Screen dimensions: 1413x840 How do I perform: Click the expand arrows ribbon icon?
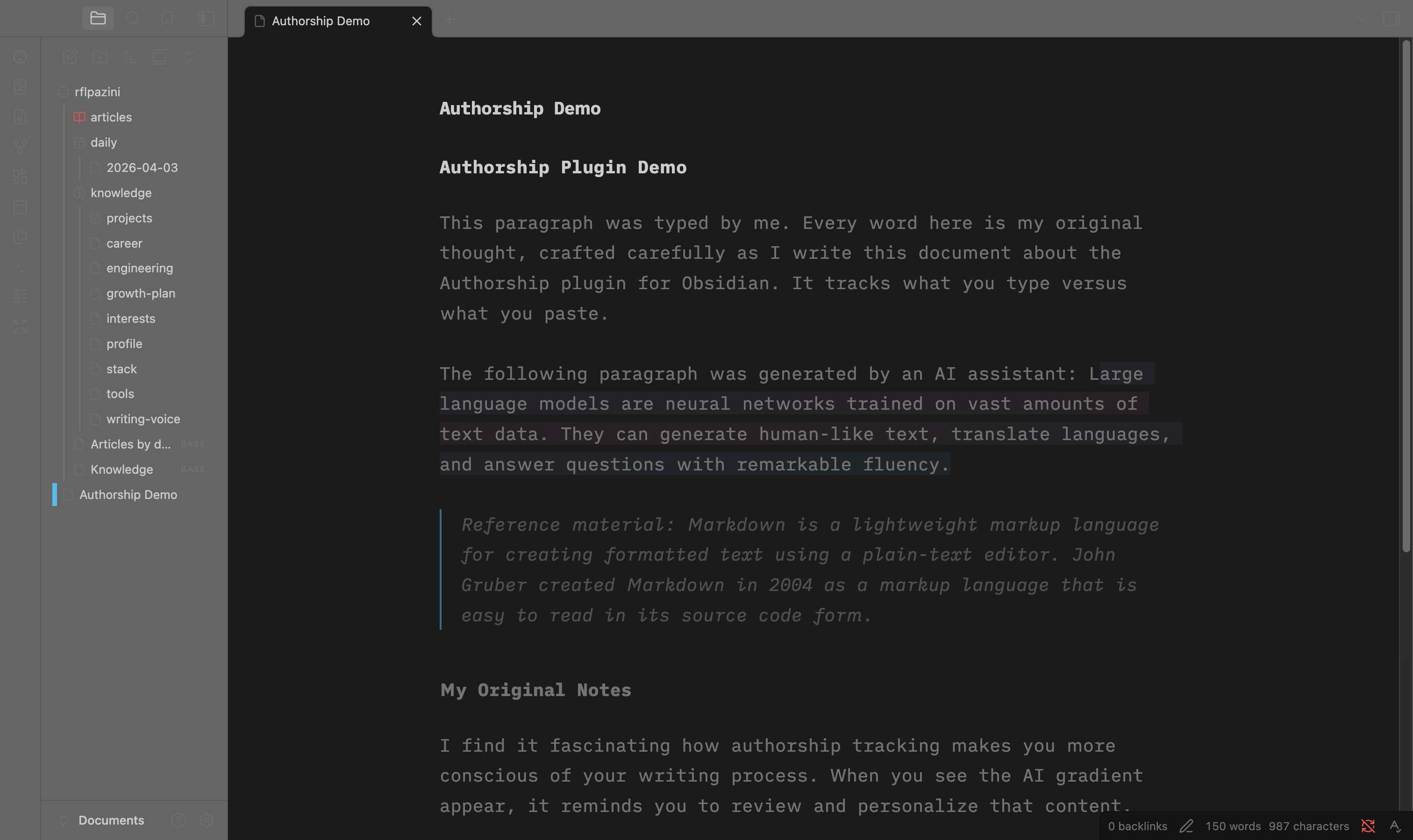[x=21, y=326]
